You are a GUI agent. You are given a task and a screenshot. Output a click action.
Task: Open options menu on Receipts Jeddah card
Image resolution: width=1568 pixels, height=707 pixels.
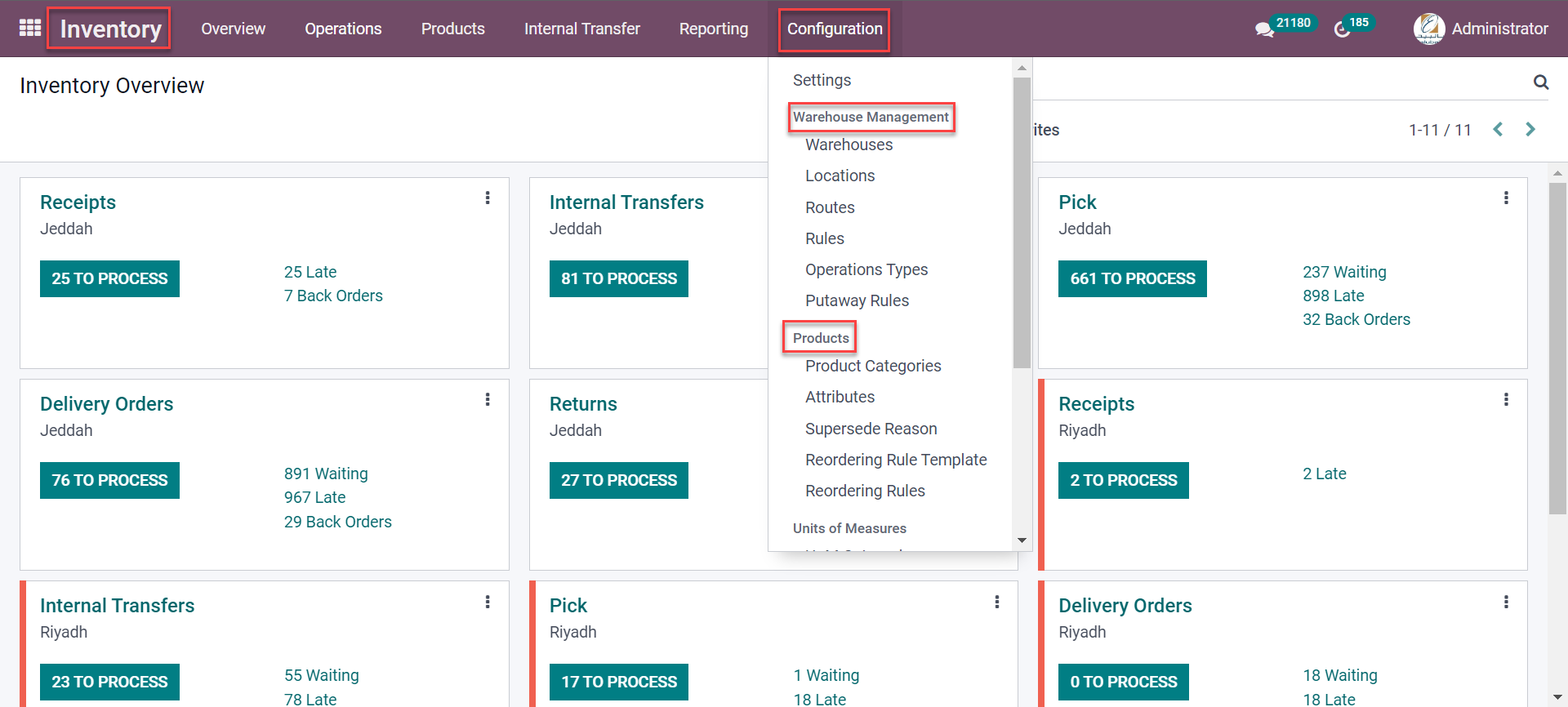coord(488,198)
